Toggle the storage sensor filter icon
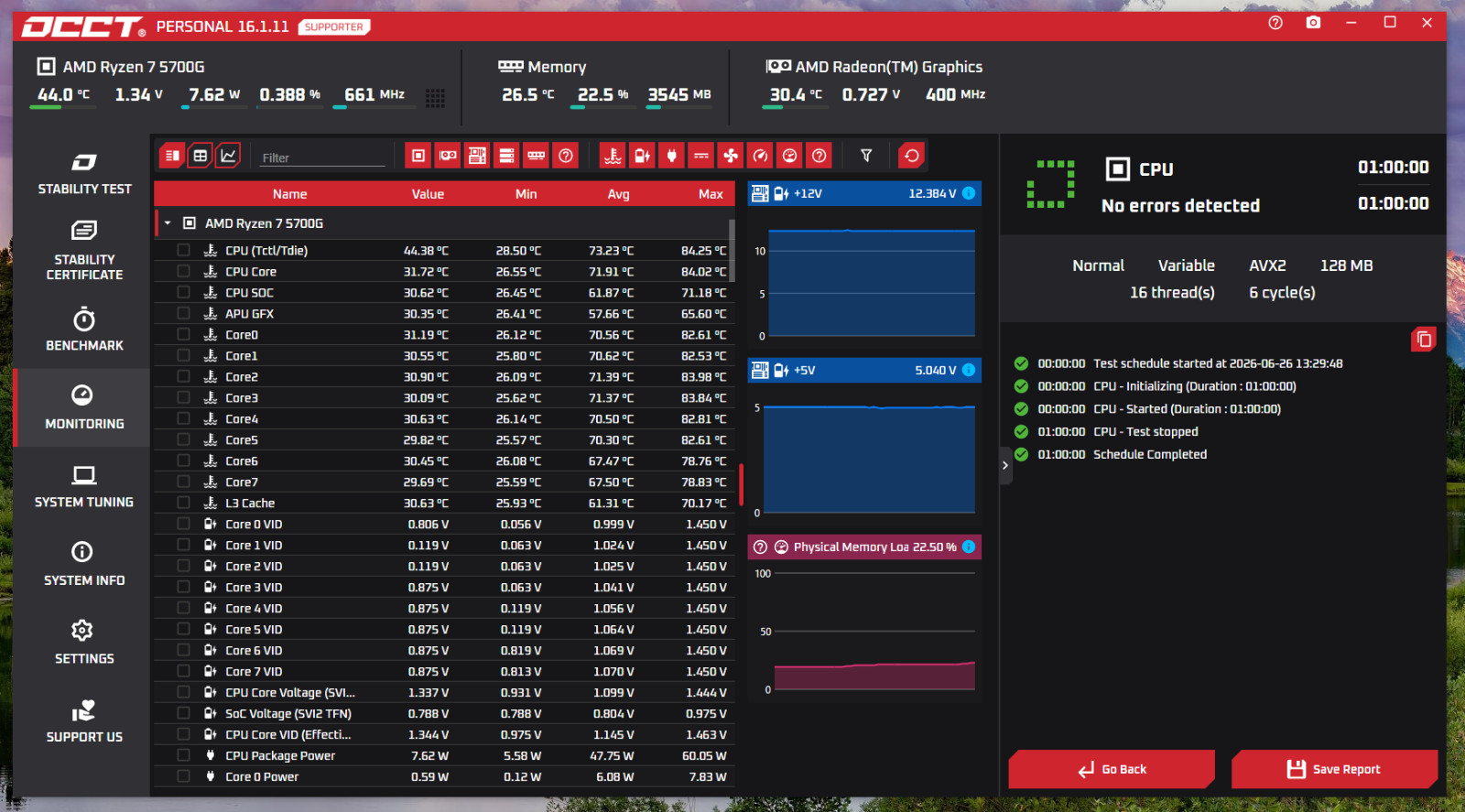Image resolution: width=1465 pixels, height=812 pixels. point(506,156)
